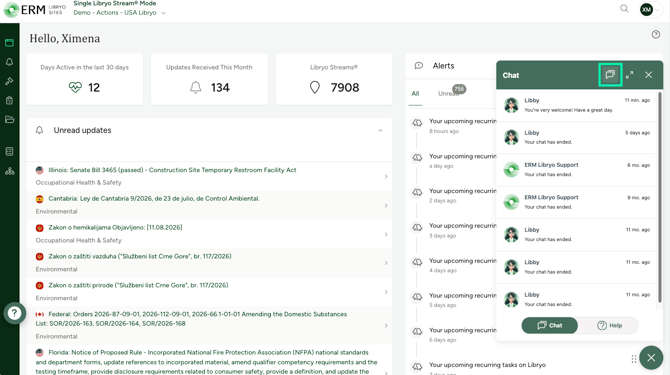Open Federal Orders Domestic Substances update
Viewport: 670px width, 375px height.
[191, 319]
